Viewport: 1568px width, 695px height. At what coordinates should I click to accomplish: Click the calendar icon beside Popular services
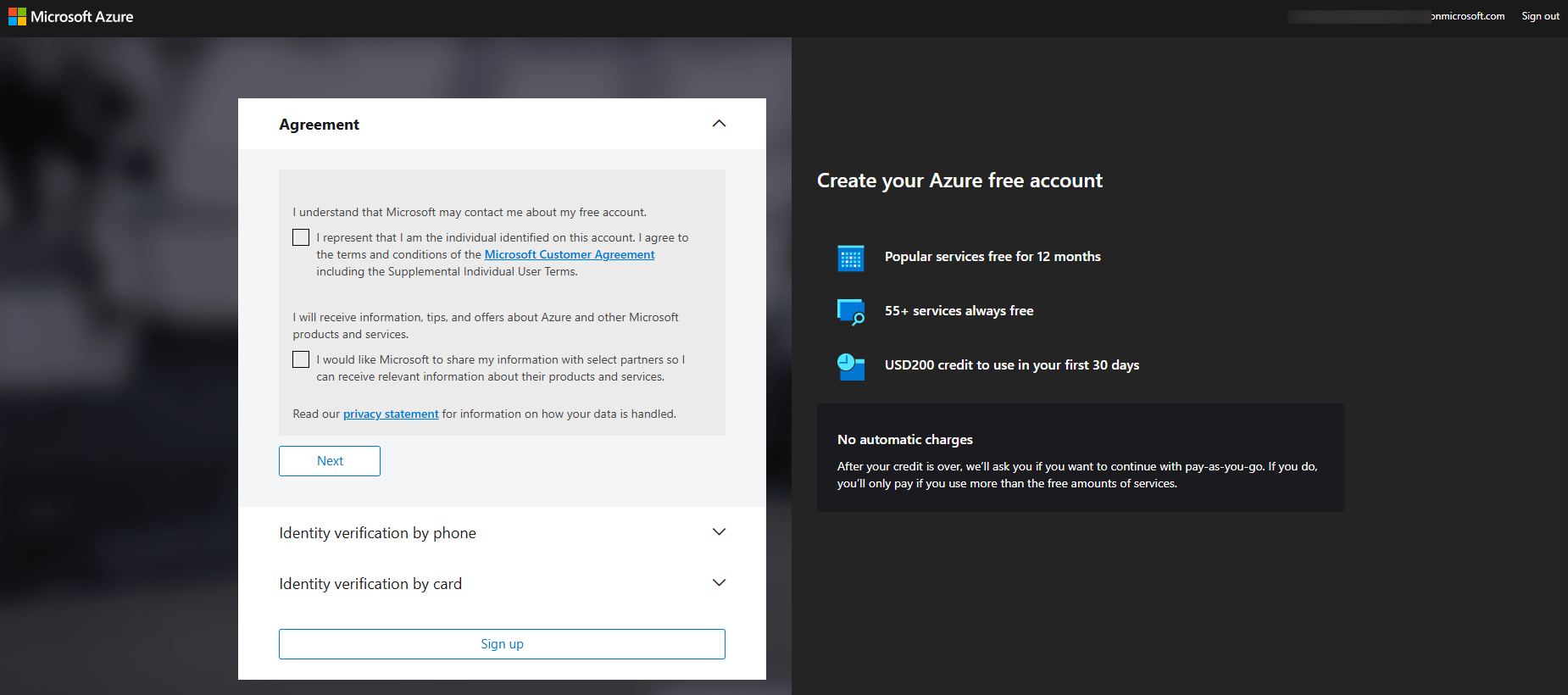(850, 258)
